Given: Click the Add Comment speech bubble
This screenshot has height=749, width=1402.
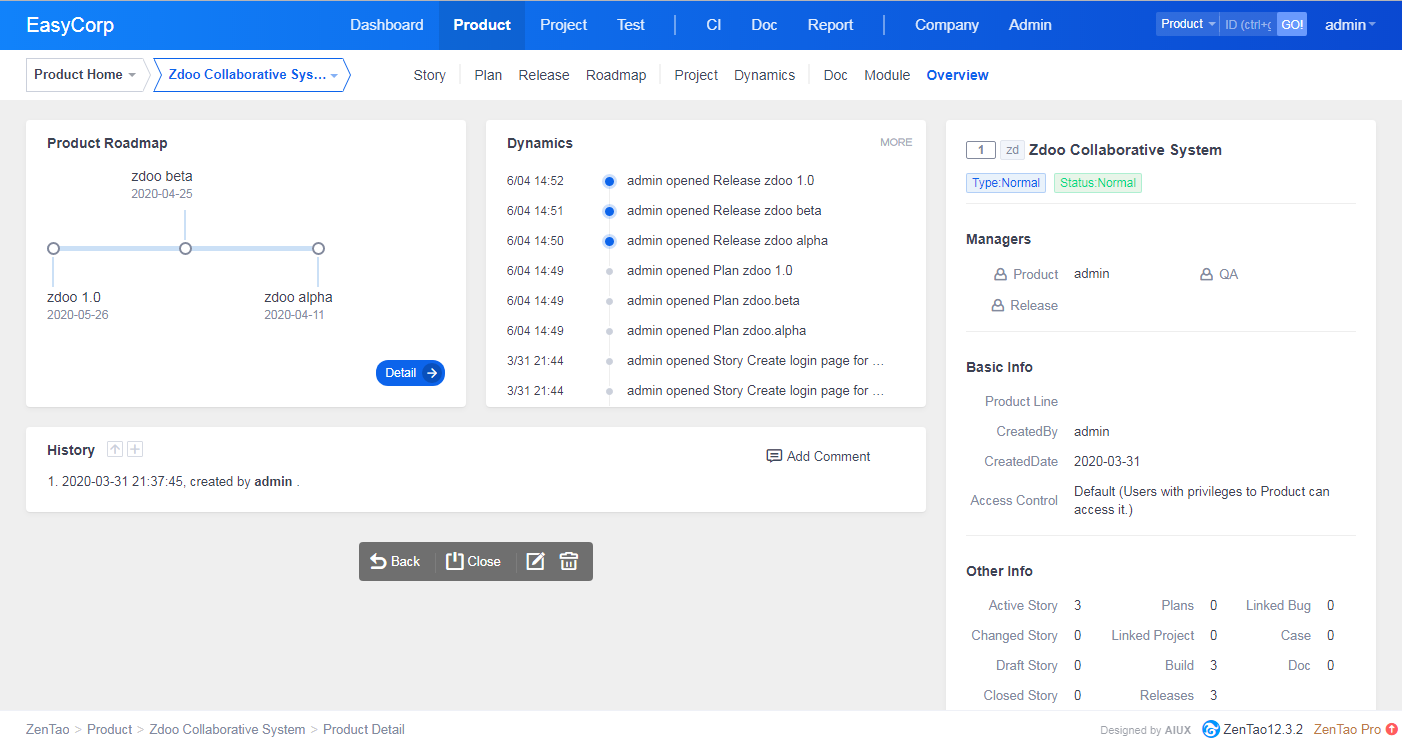Looking at the screenshot, I should [x=774, y=456].
